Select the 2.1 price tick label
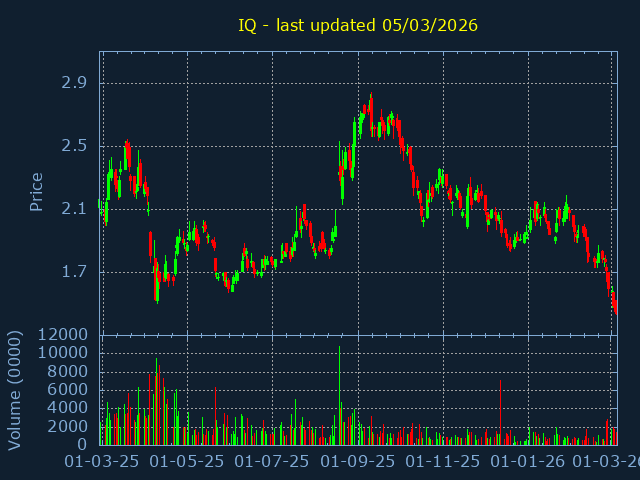 [74, 209]
